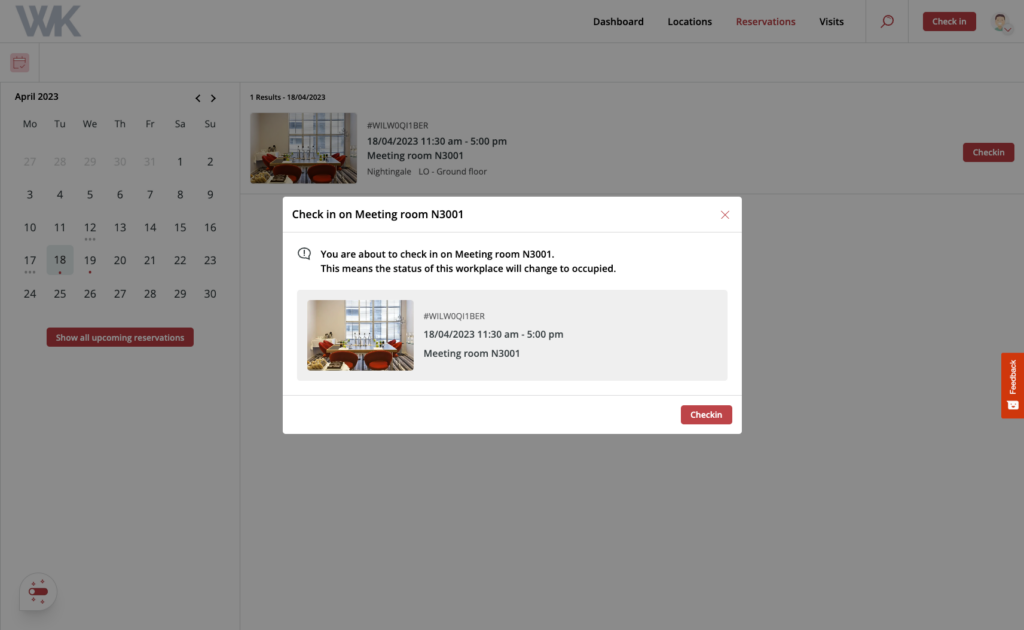The image size is (1024, 630).
Task: Click the floating assistant bubble bottom left
Action: (x=38, y=592)
